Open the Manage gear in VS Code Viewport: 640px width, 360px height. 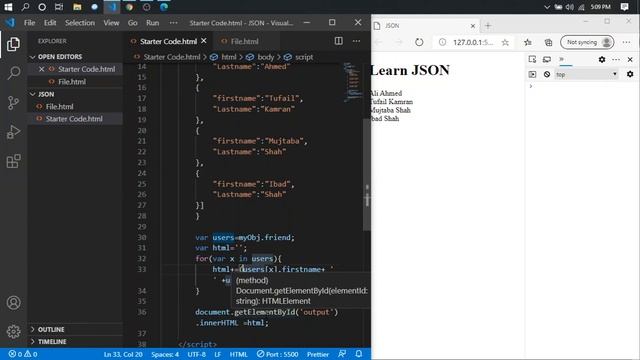(13, 331)
